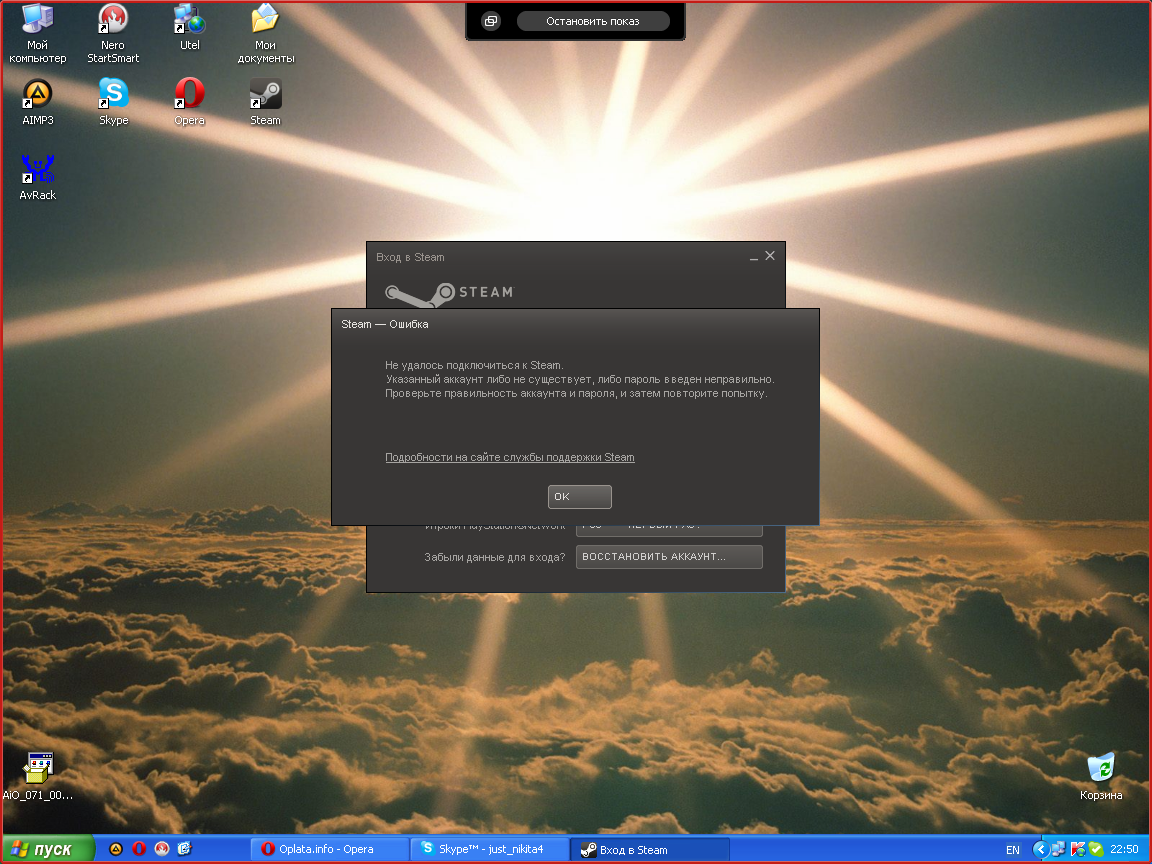Click the Kaspersky tray icon
The height and width of the screenshot is (864, 1152).
coord(1078,850)
